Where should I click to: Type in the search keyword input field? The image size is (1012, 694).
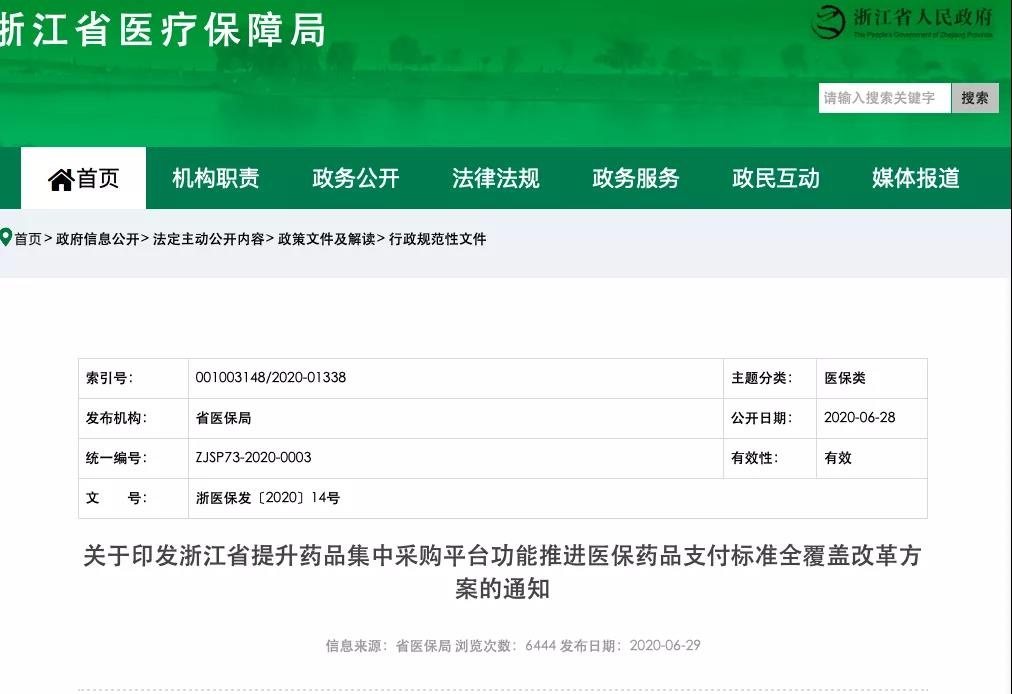pos(883,98)
